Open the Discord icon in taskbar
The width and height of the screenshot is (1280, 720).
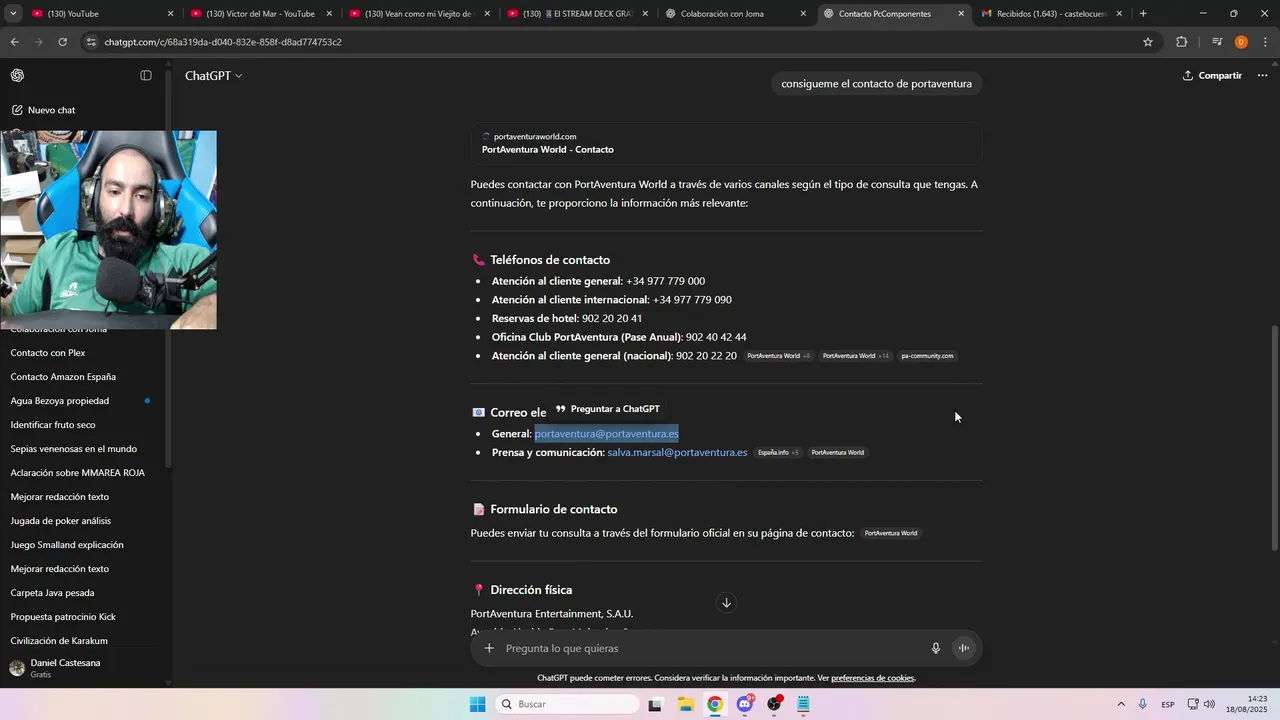[x=745, y=704]
